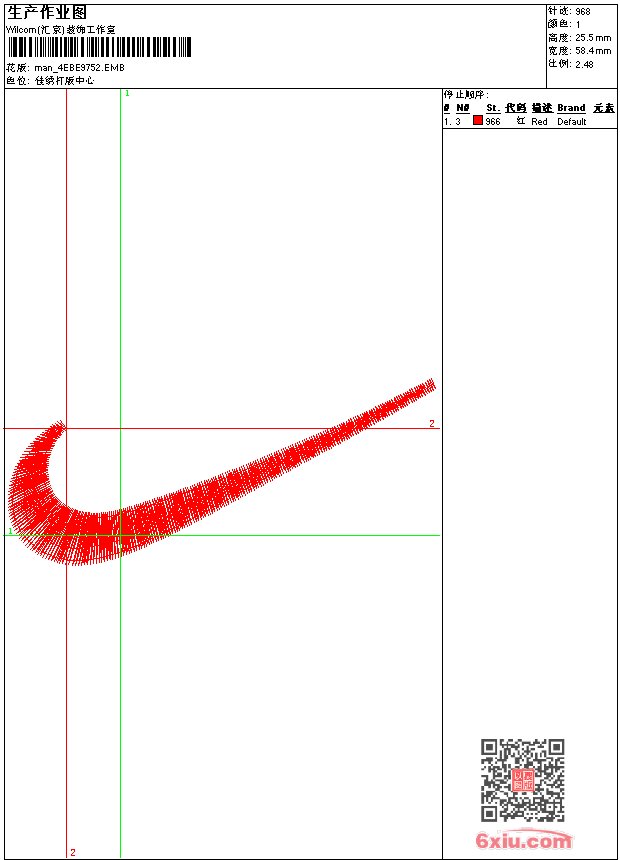Click the title '生产作业图'
This screenshot has height=860, width=620.
[47, 13]
